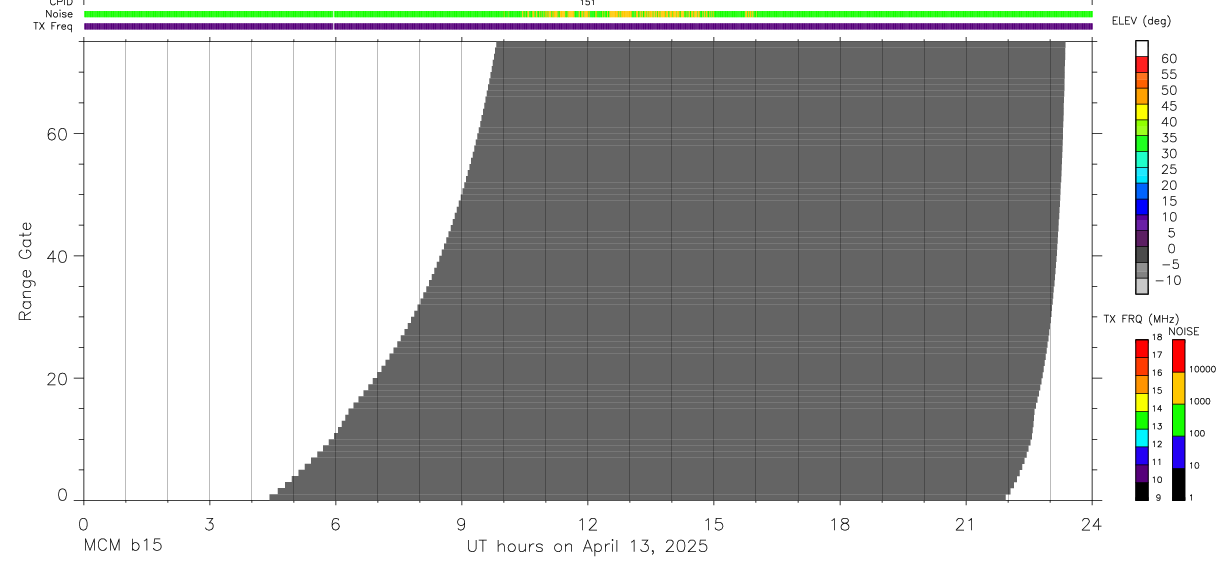Click the x-axis tick label '21'

pos(965,524)
